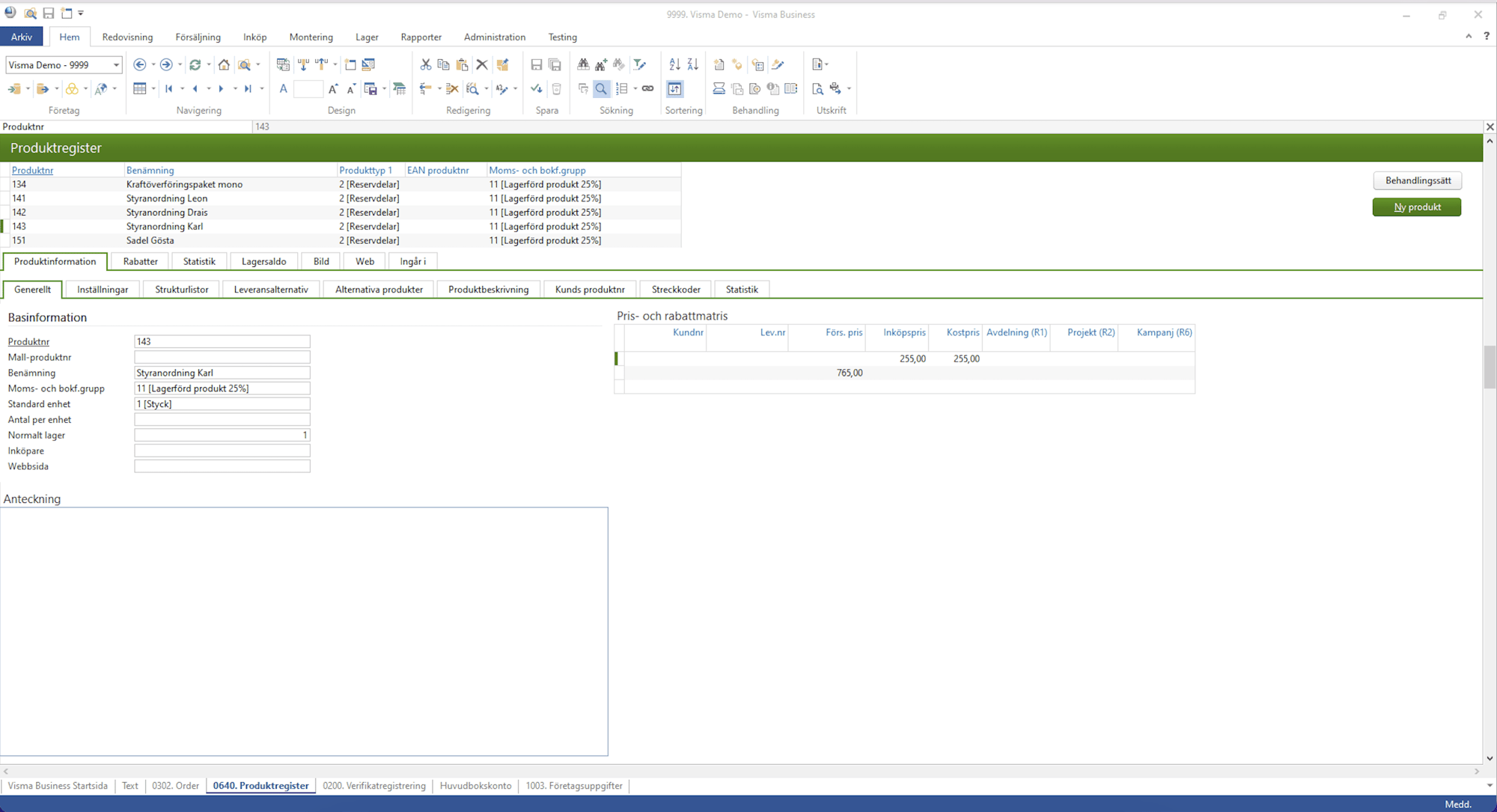Image resolution: width=1497 pixels, height=812 pixels.
Task: Toggle the magnifier search mode button
Action: click(601, 89)
